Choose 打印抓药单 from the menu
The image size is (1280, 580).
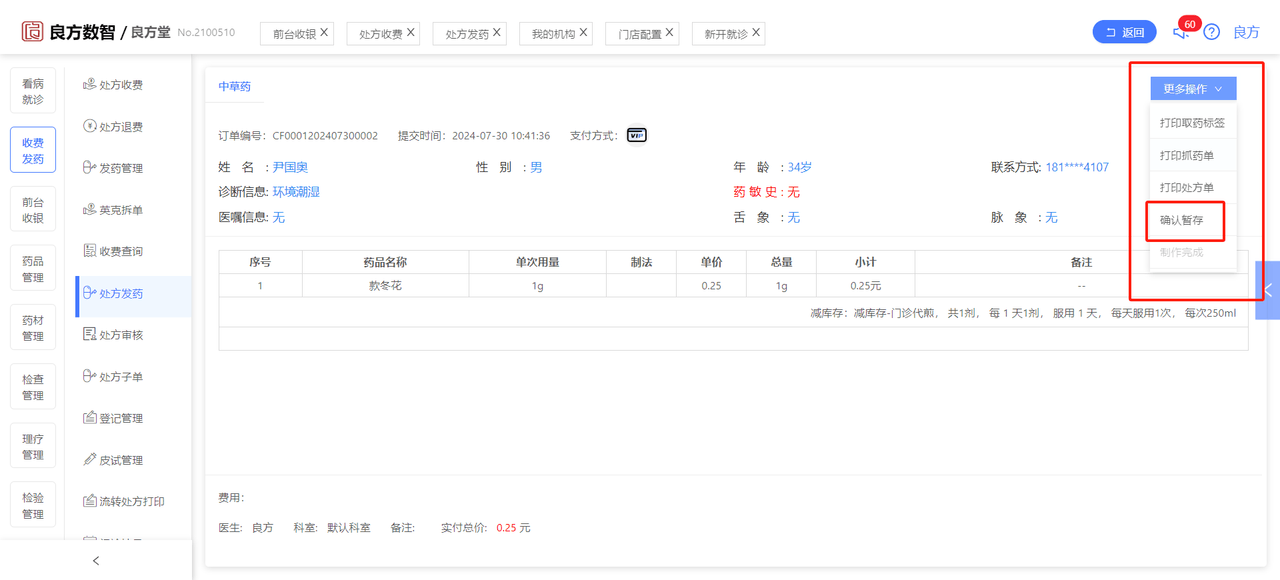point(1193,156)
